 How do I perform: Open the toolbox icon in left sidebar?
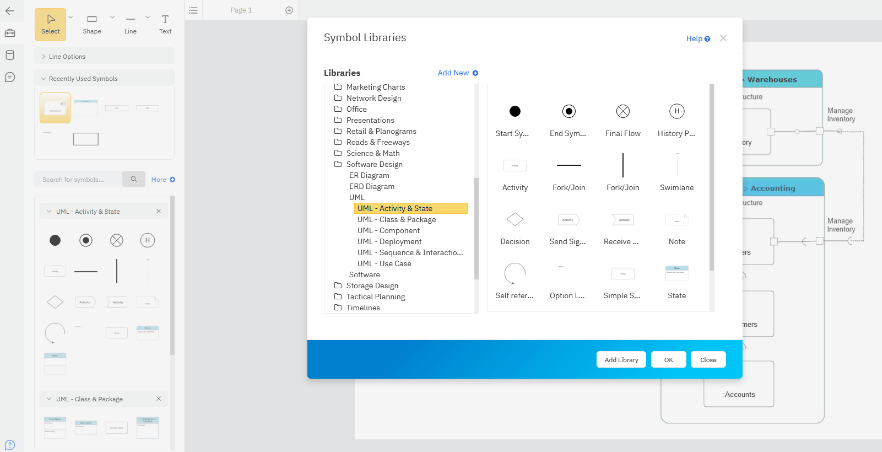tap(10, 33)
